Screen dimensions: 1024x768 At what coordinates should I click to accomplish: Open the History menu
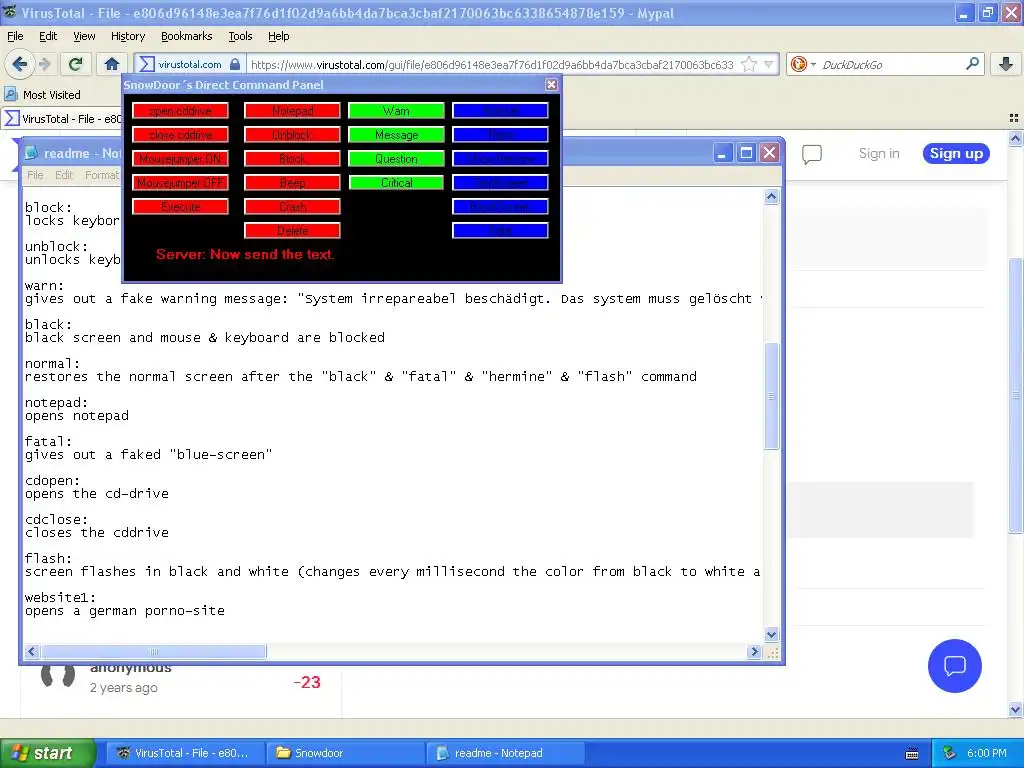(127, 36)
